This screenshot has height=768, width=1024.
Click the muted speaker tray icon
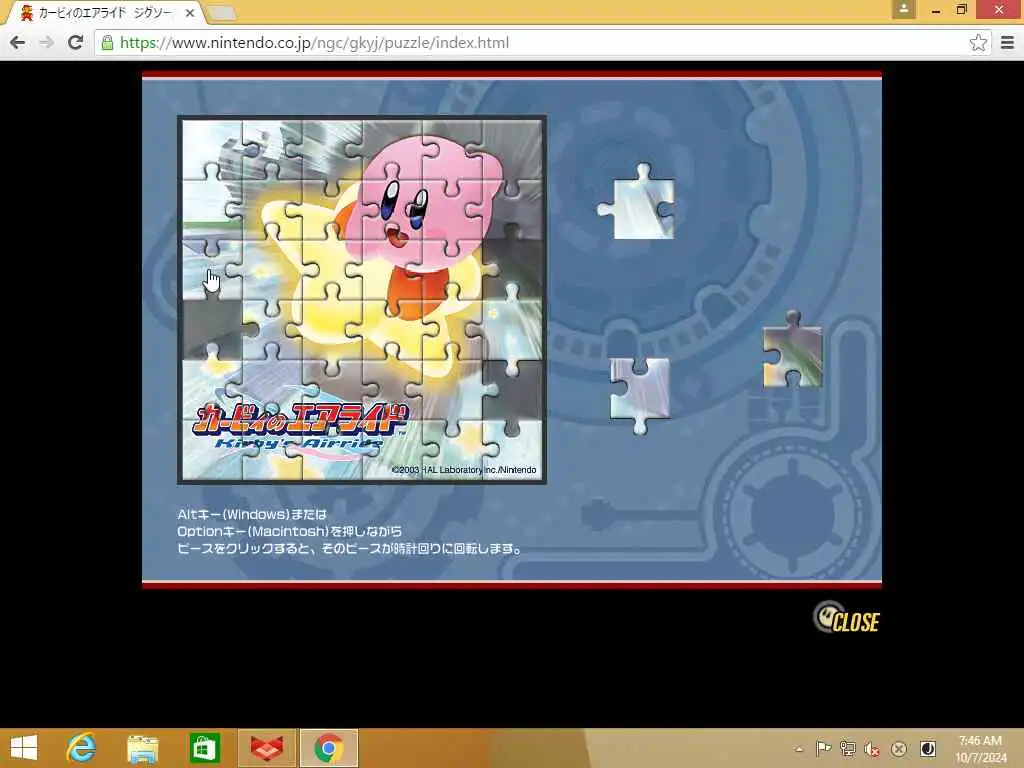(872, 748)
